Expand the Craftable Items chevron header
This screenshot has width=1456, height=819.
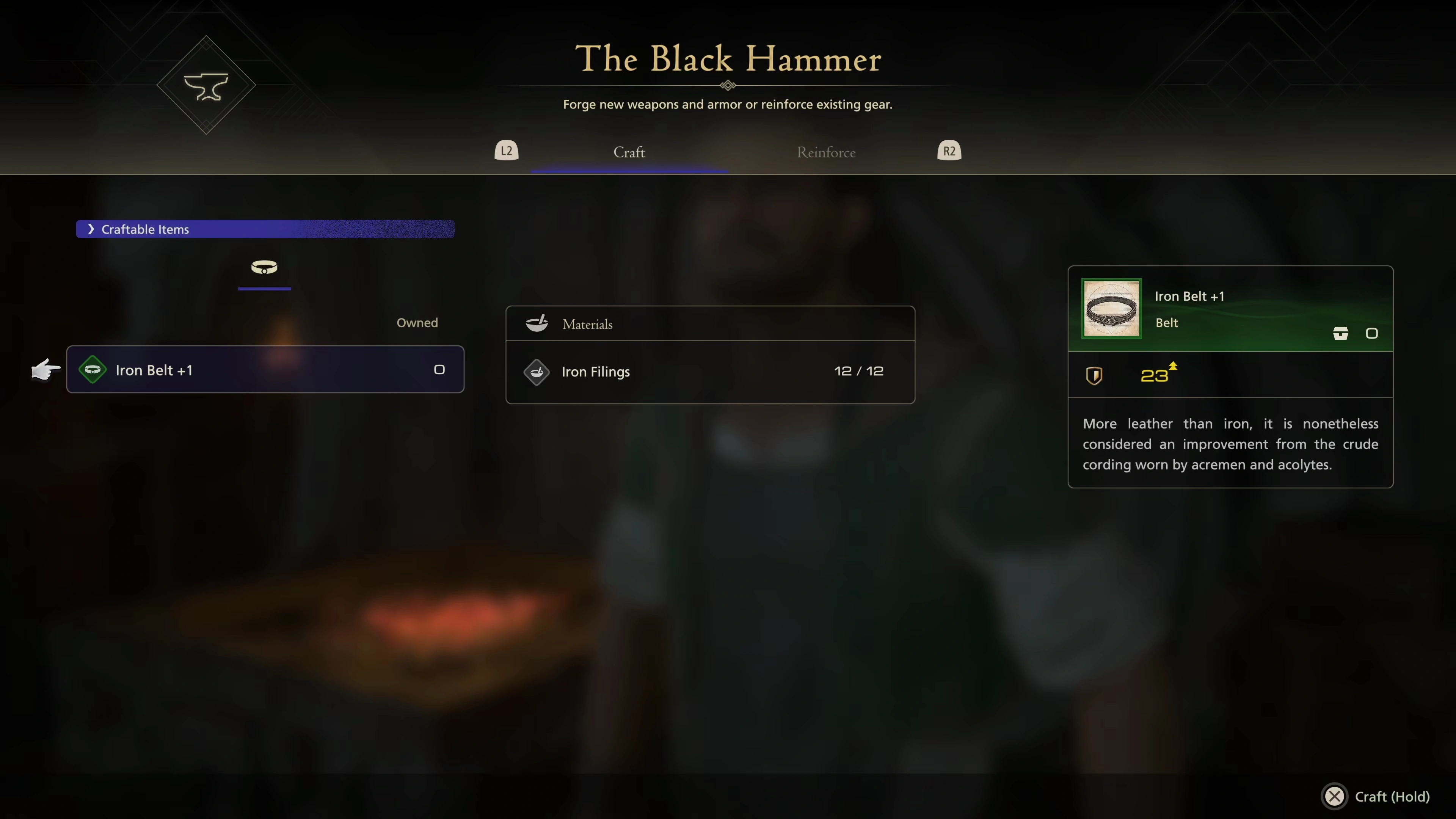265,229
